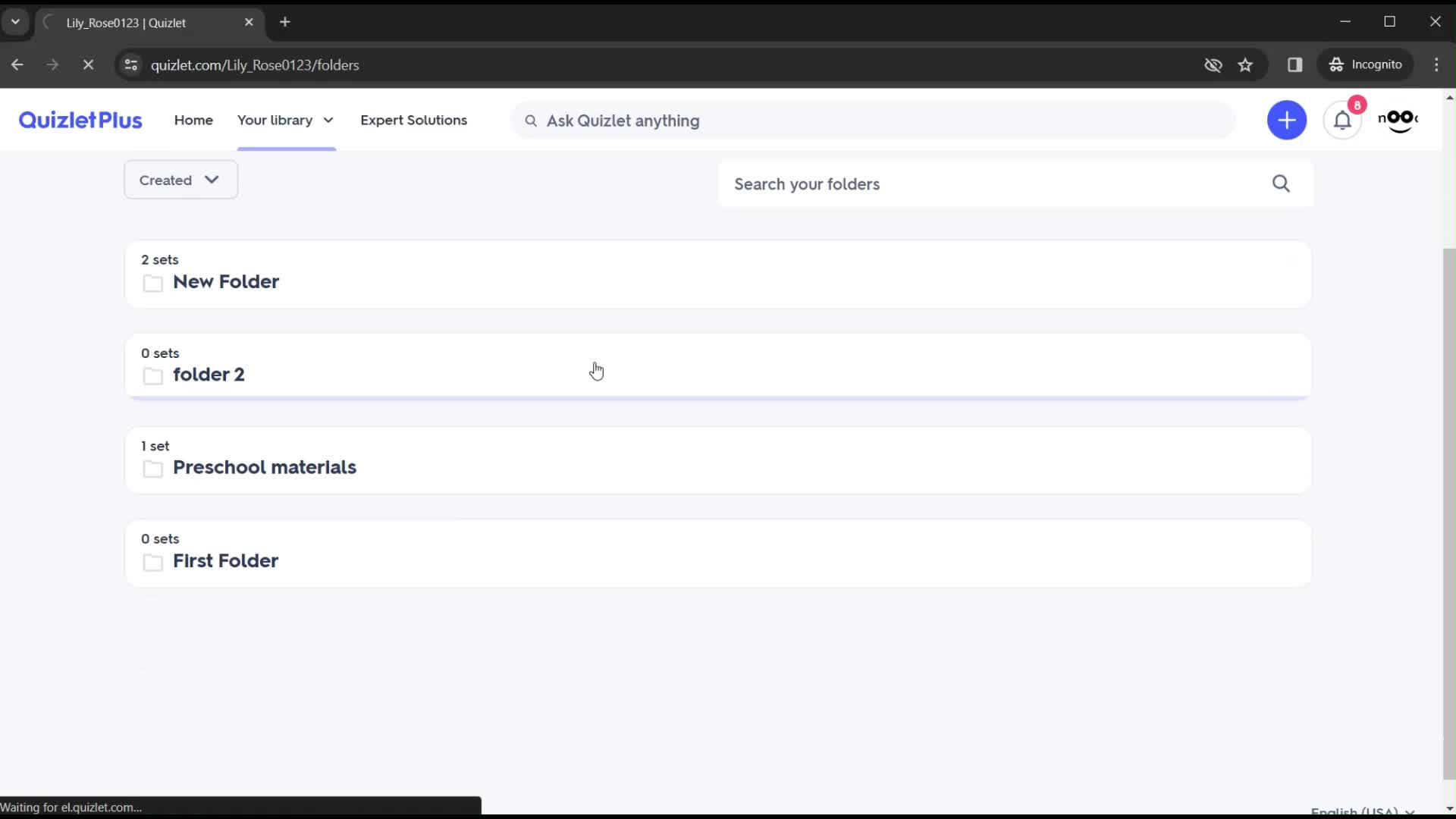1456x819 pixels.
Task: Select the Home navigation tab
Action: [192, 120]
